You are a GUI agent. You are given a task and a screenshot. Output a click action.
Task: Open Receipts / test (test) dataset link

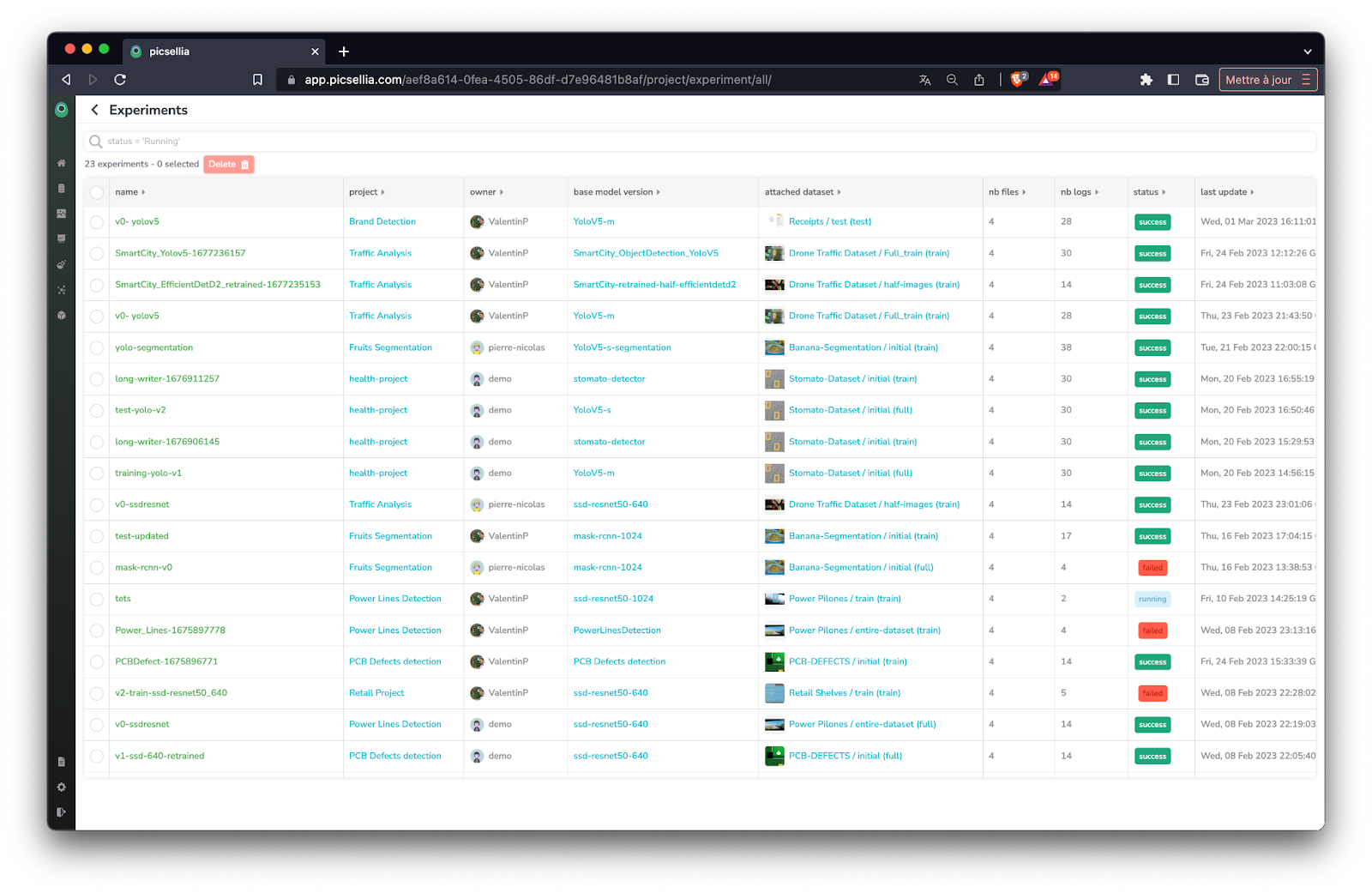pyautogui.click(x=830, y=222)
